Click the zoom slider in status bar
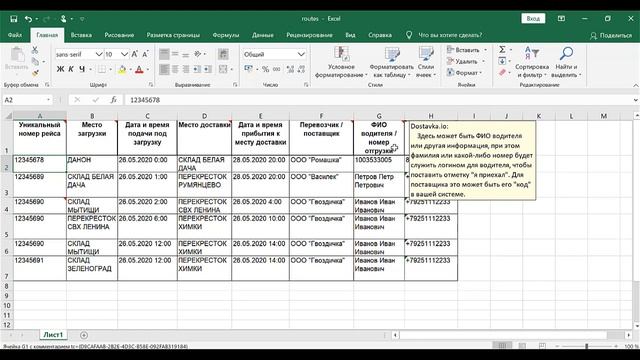640x360 pixels. tap(587, 346)
